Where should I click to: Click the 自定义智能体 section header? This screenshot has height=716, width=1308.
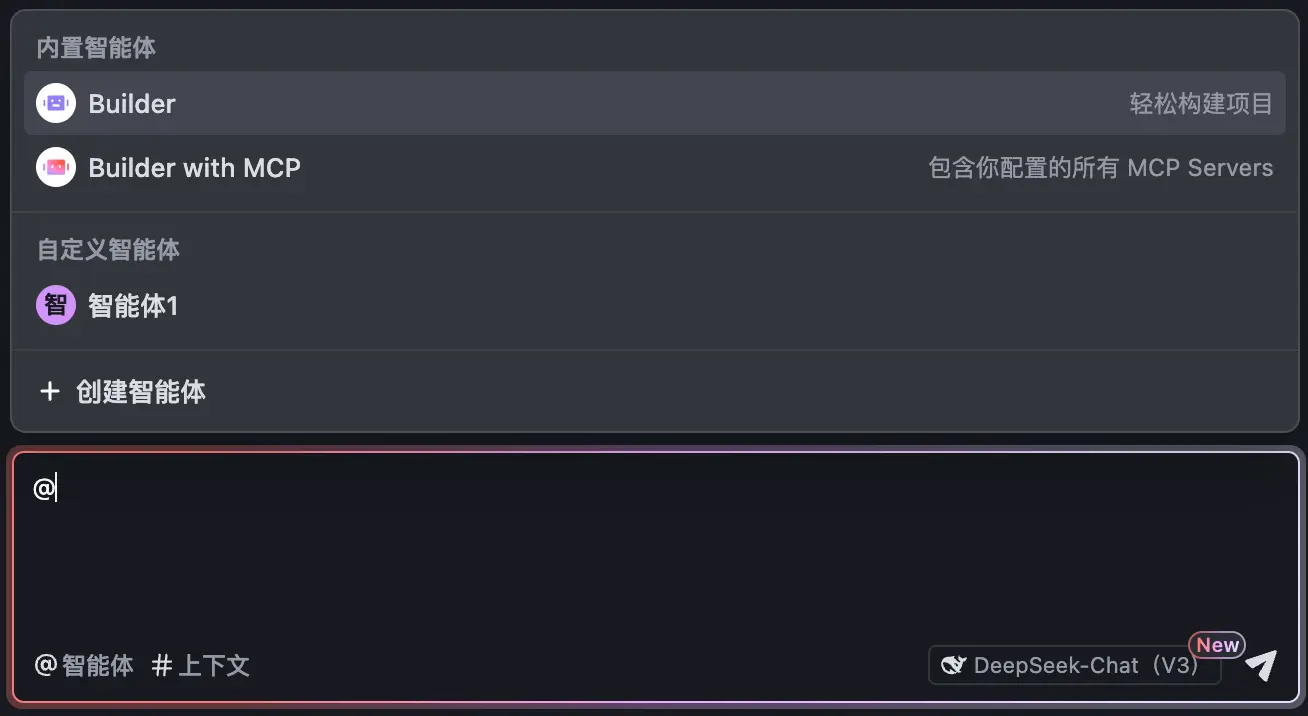click(x=108, y=249)
